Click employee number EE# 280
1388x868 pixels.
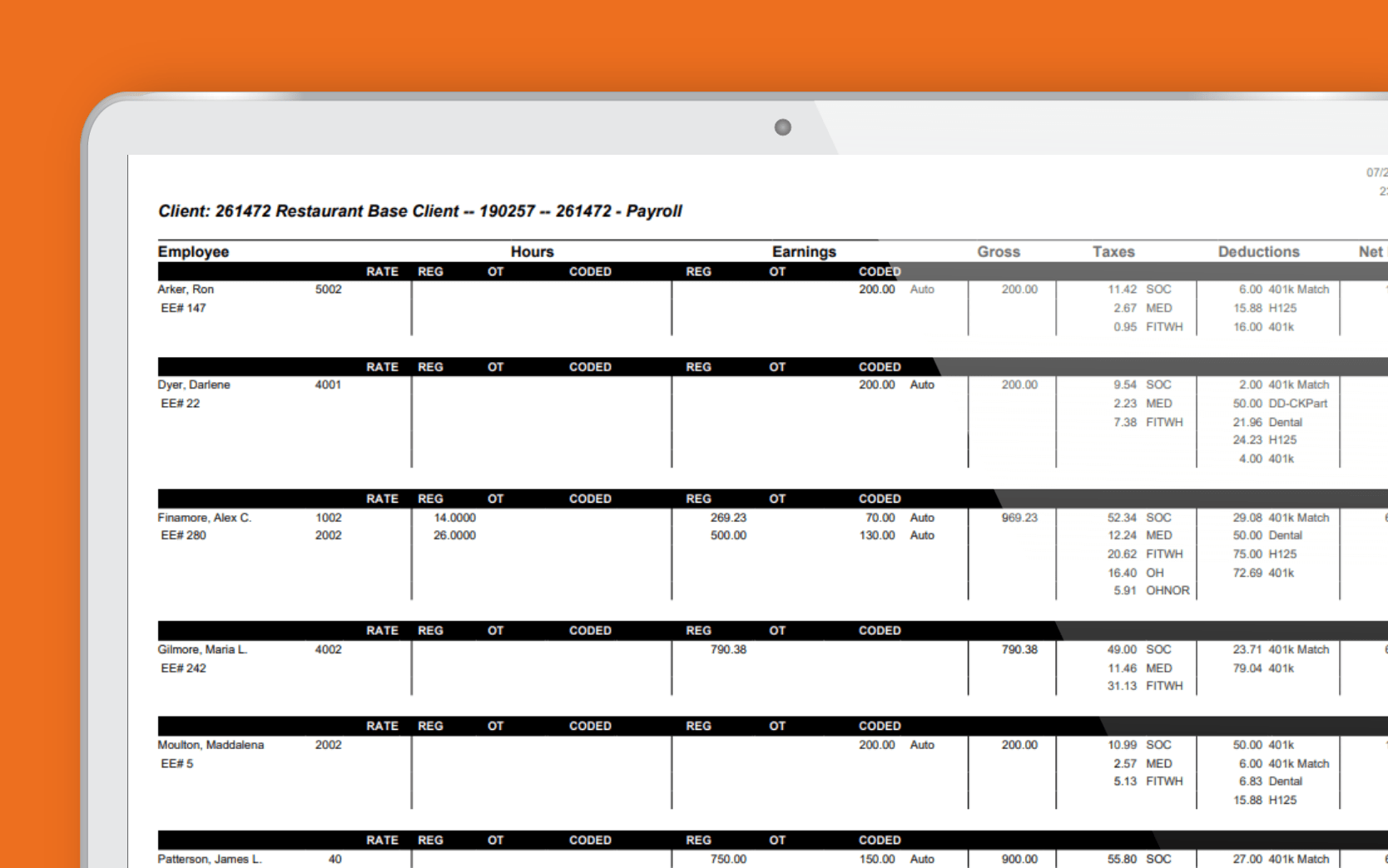[x=183, y=535]
